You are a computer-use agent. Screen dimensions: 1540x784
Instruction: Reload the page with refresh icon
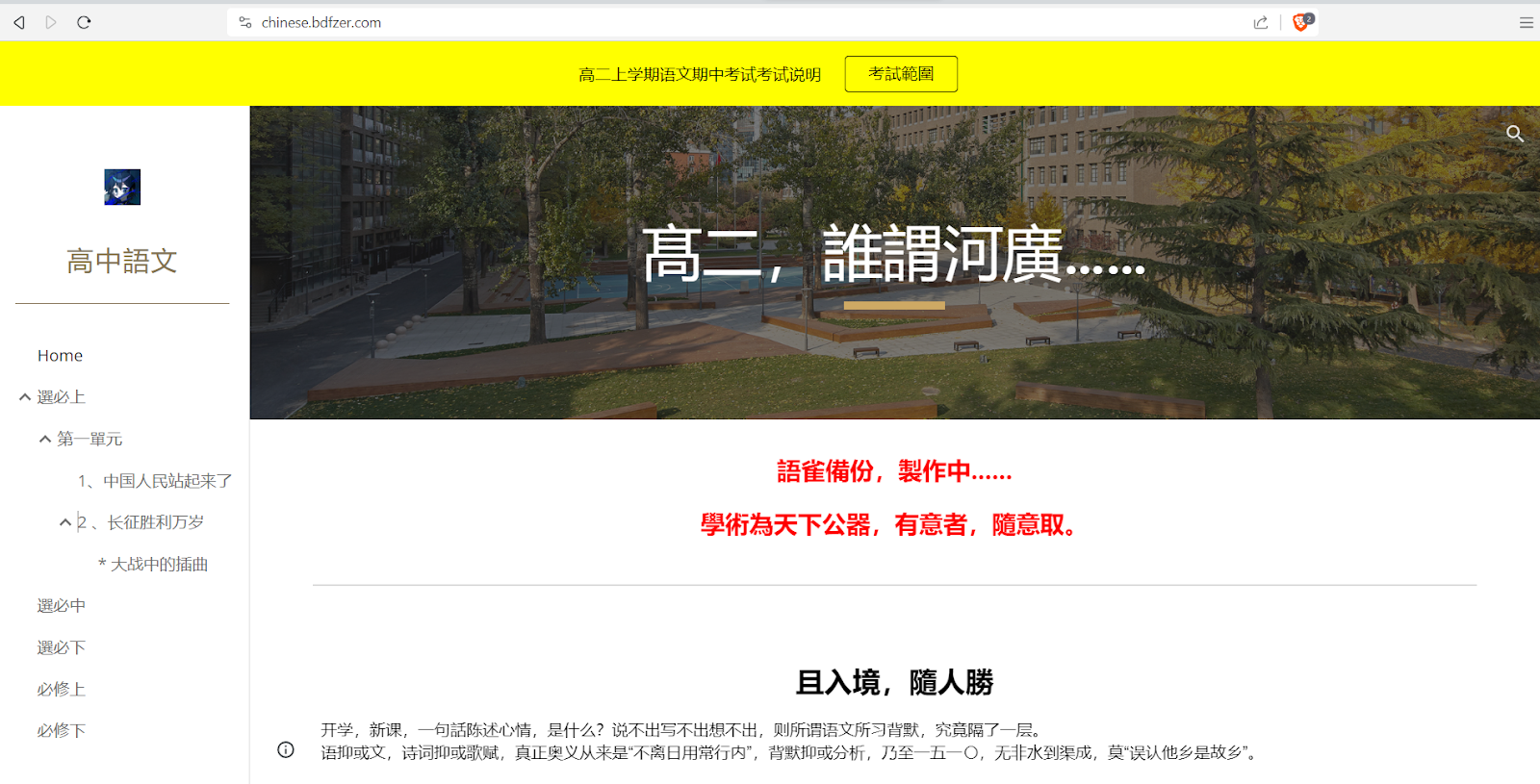[84, 22]
